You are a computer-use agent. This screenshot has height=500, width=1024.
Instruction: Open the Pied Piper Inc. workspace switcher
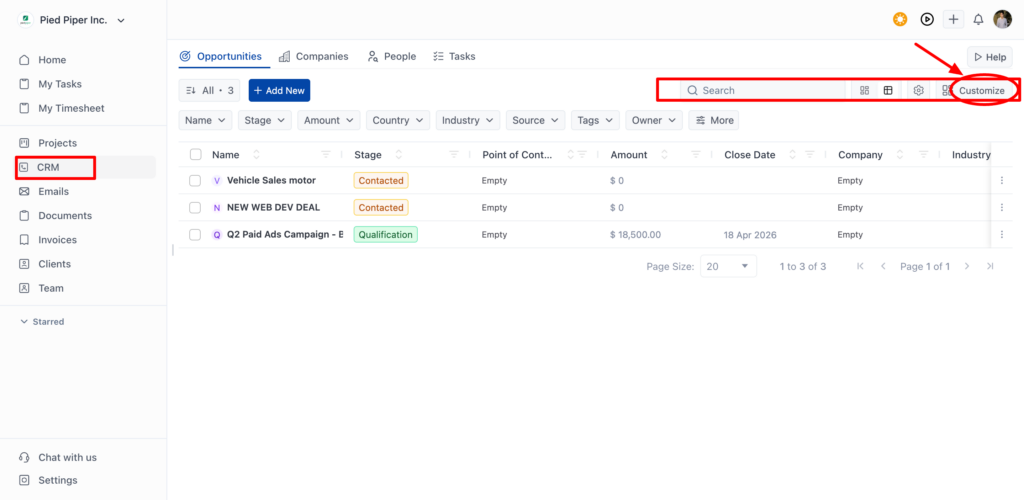[71, 20]
